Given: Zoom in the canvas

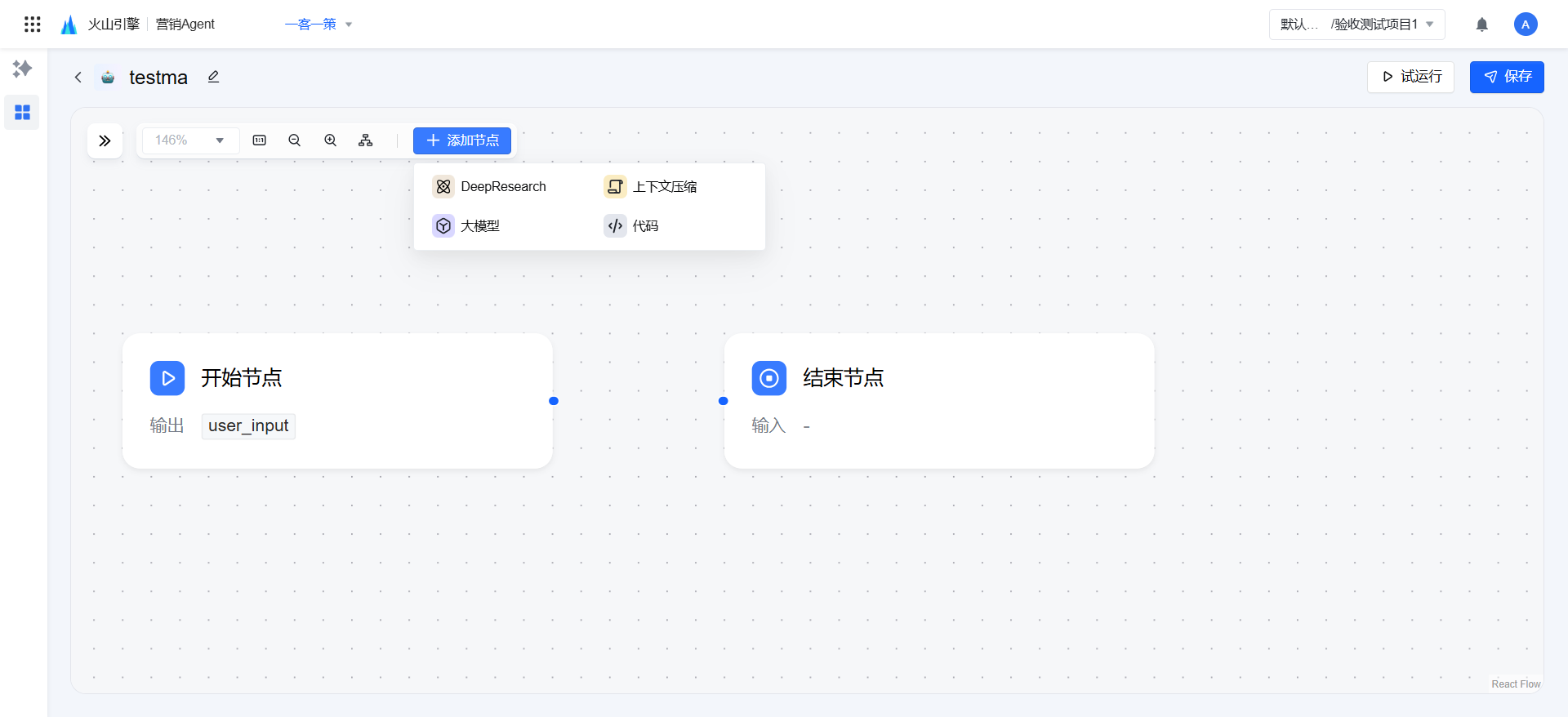Looking at the screenshot, I should [331, 140].
